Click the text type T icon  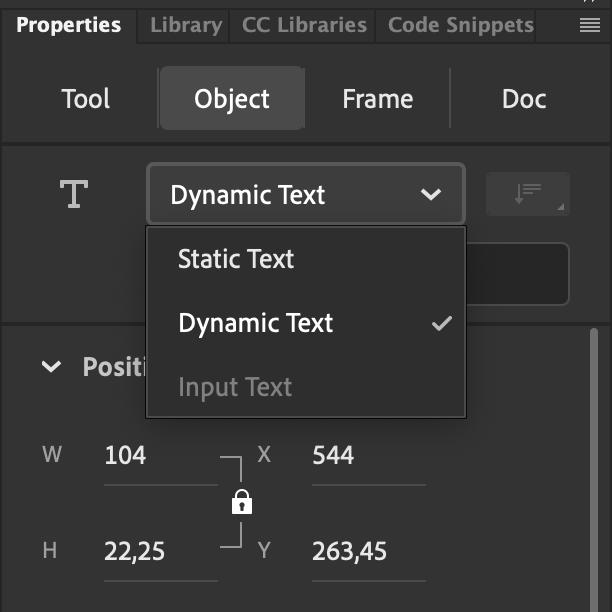(74, 194)
